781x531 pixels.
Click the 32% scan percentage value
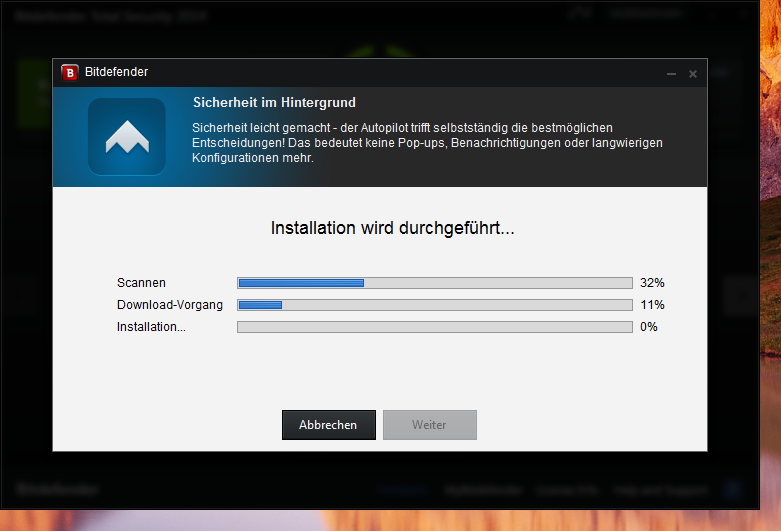(652, 283)
